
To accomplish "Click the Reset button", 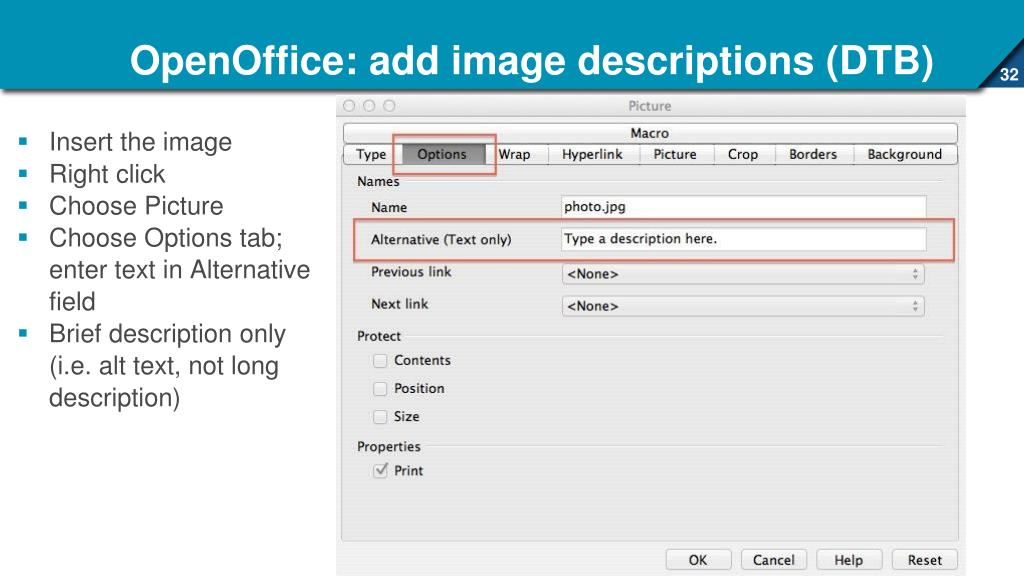I will point(925,560).
